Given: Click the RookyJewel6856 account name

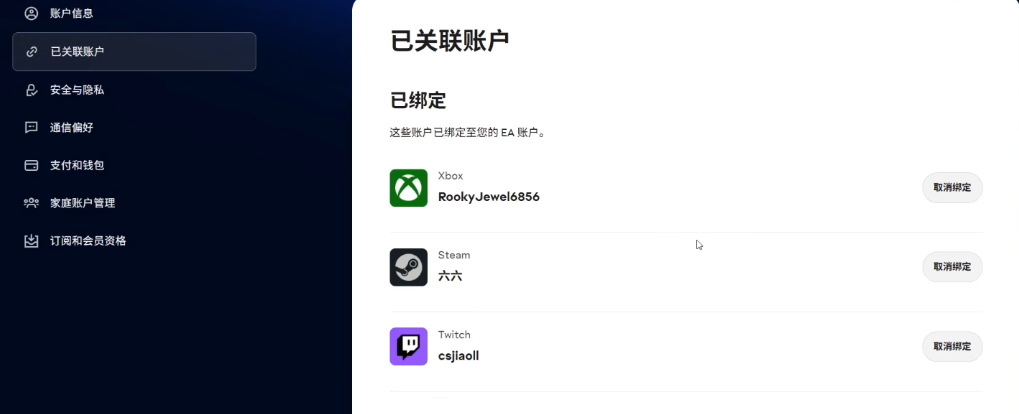Looking at the screenshot, I should click(x=488, y=197).
